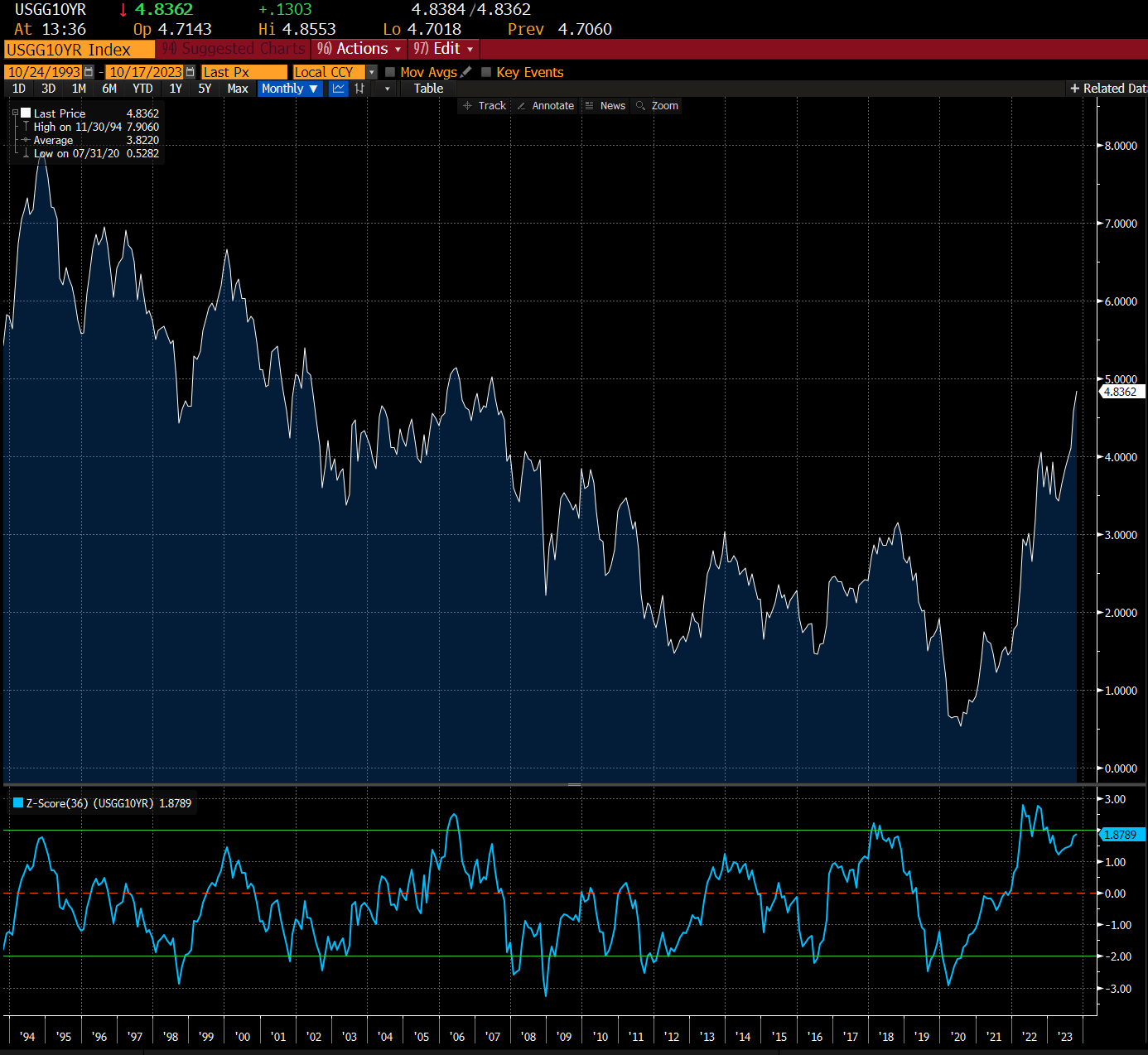
Task: Click the Zoom magnifier icon
Action: [640, 106]
